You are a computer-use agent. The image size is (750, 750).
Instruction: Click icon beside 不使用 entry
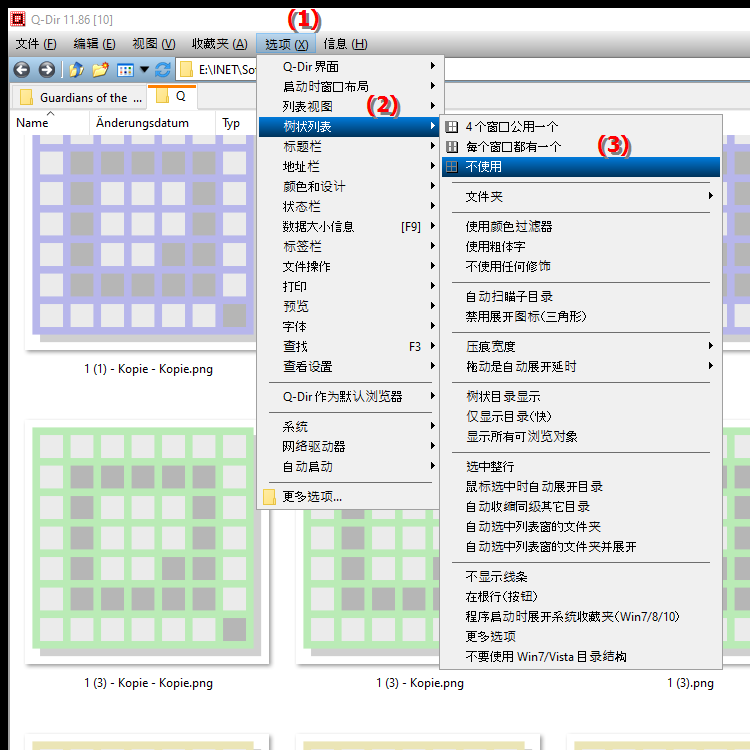click(452, 167)
